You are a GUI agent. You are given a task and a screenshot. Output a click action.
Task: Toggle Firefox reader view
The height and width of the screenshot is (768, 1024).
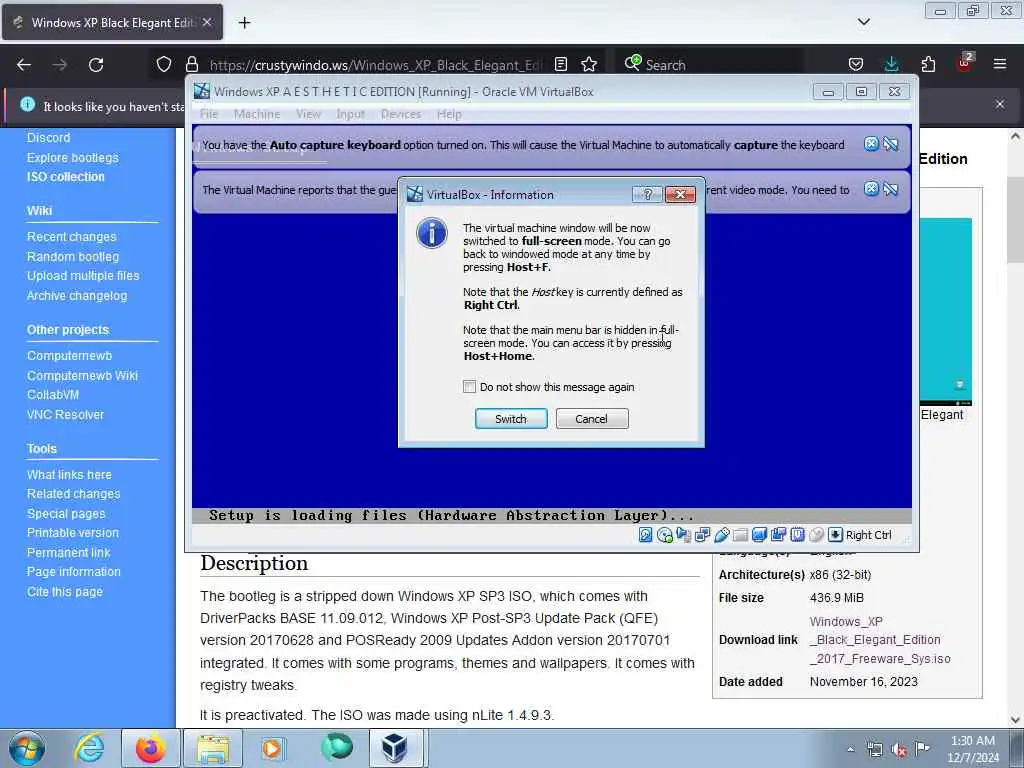point(561,64)
